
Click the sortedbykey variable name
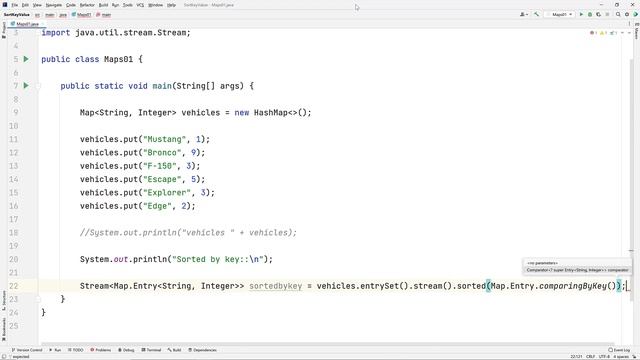tap(276, 286)
